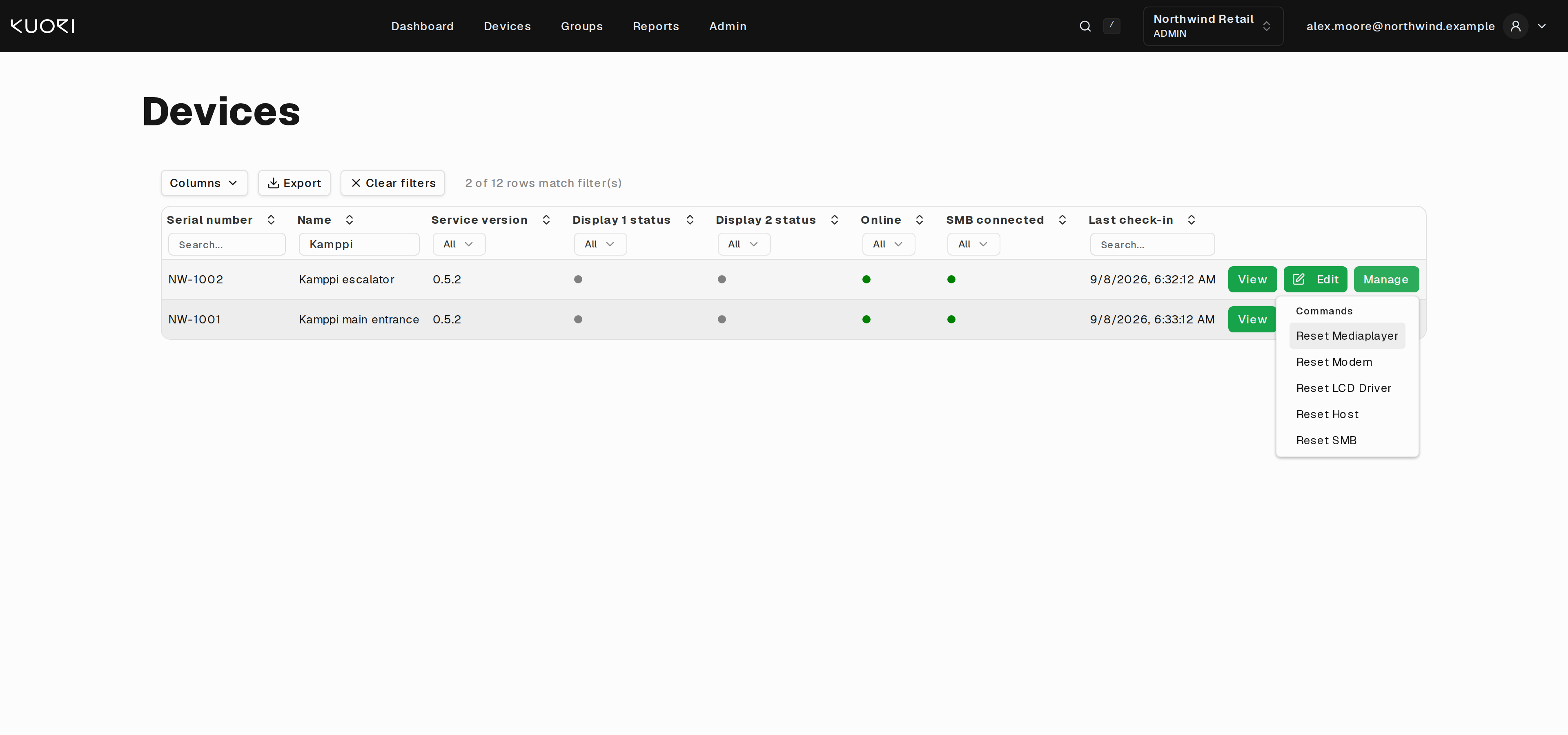Choose Reset SMB command
The width and height of the screenshot is (1568, 735).
tap(1347, 441)
